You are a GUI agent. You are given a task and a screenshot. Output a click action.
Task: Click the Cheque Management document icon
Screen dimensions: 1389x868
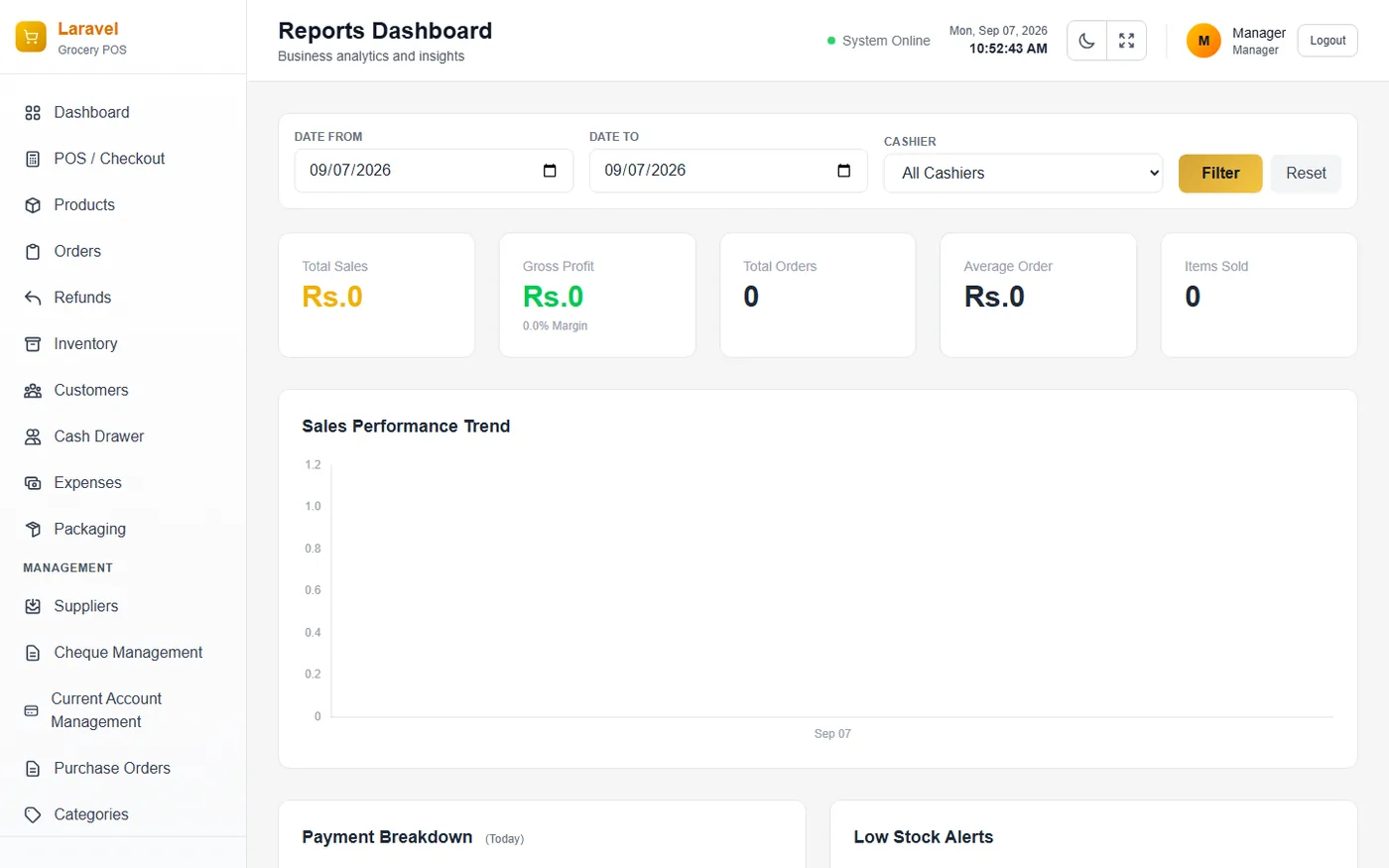tap(33, 653)
